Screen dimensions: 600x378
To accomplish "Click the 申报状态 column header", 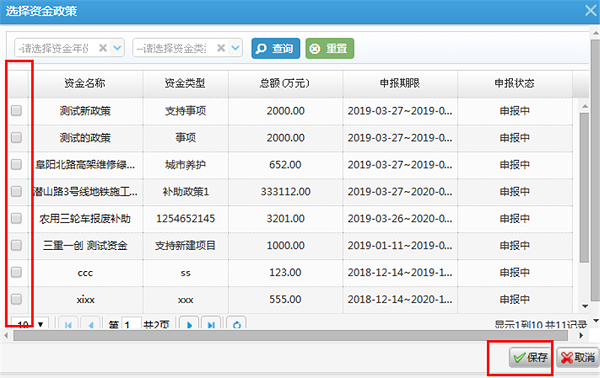I will coord(515,83).
